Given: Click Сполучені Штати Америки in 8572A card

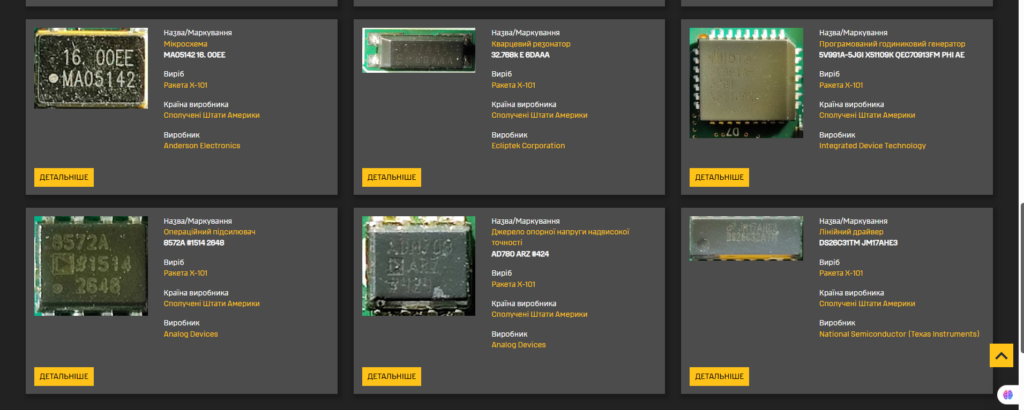Looking at the screenshot, I should click(x=212, y=304).
